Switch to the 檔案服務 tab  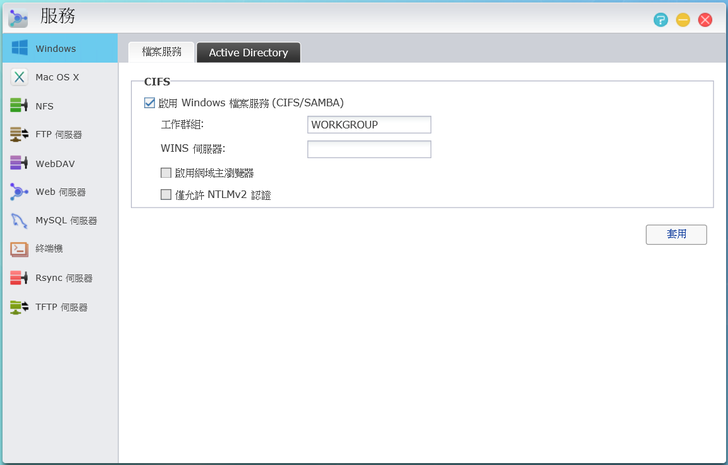pyautogui.click(x=162, y=52)
